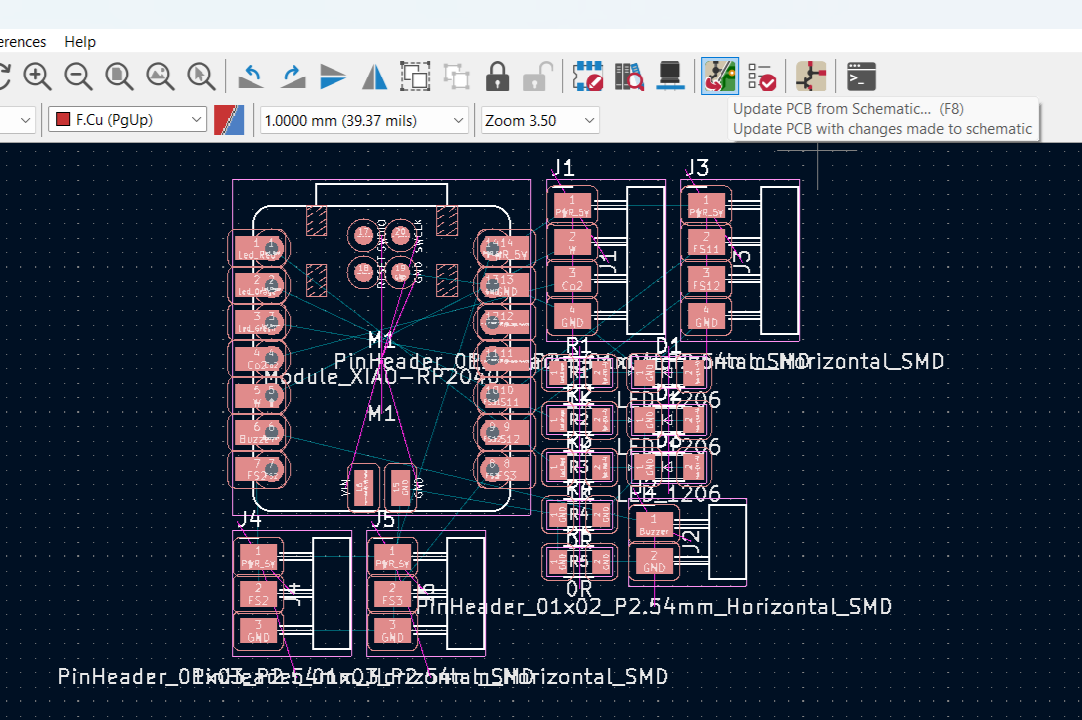Select the rotated J2 label on connector
The image size is (1082, 720).
tap(691, 543)
